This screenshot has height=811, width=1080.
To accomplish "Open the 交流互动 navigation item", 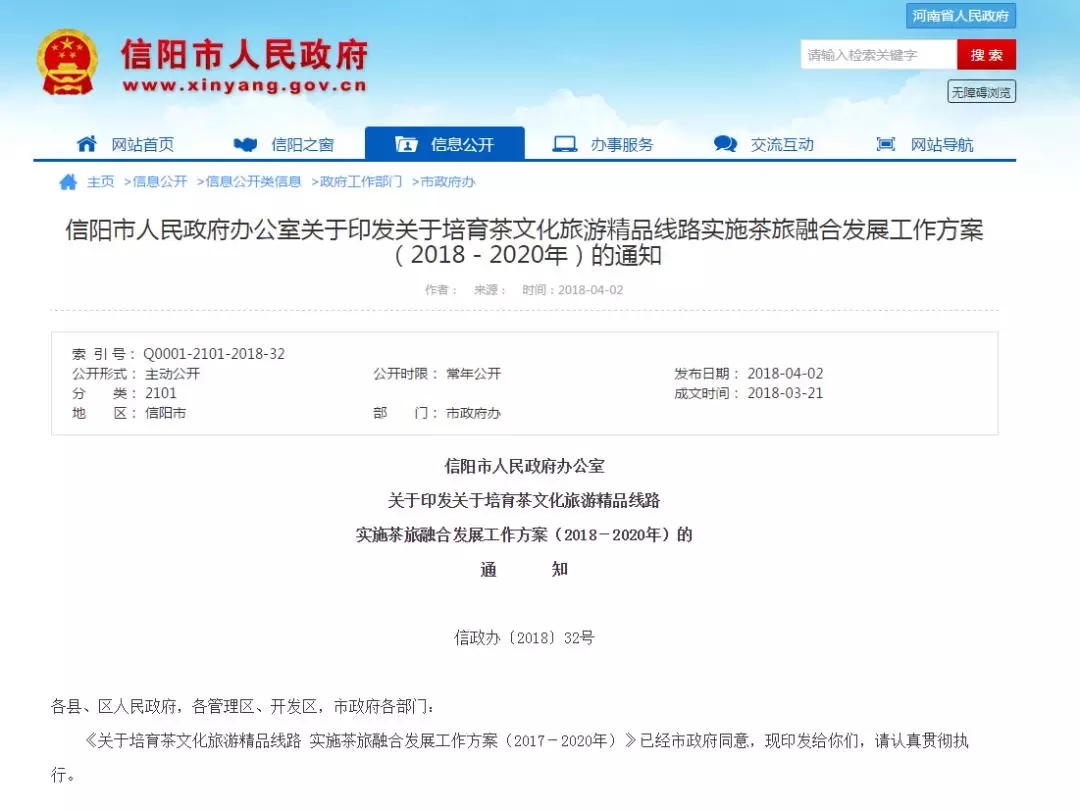I will point(782,144).
